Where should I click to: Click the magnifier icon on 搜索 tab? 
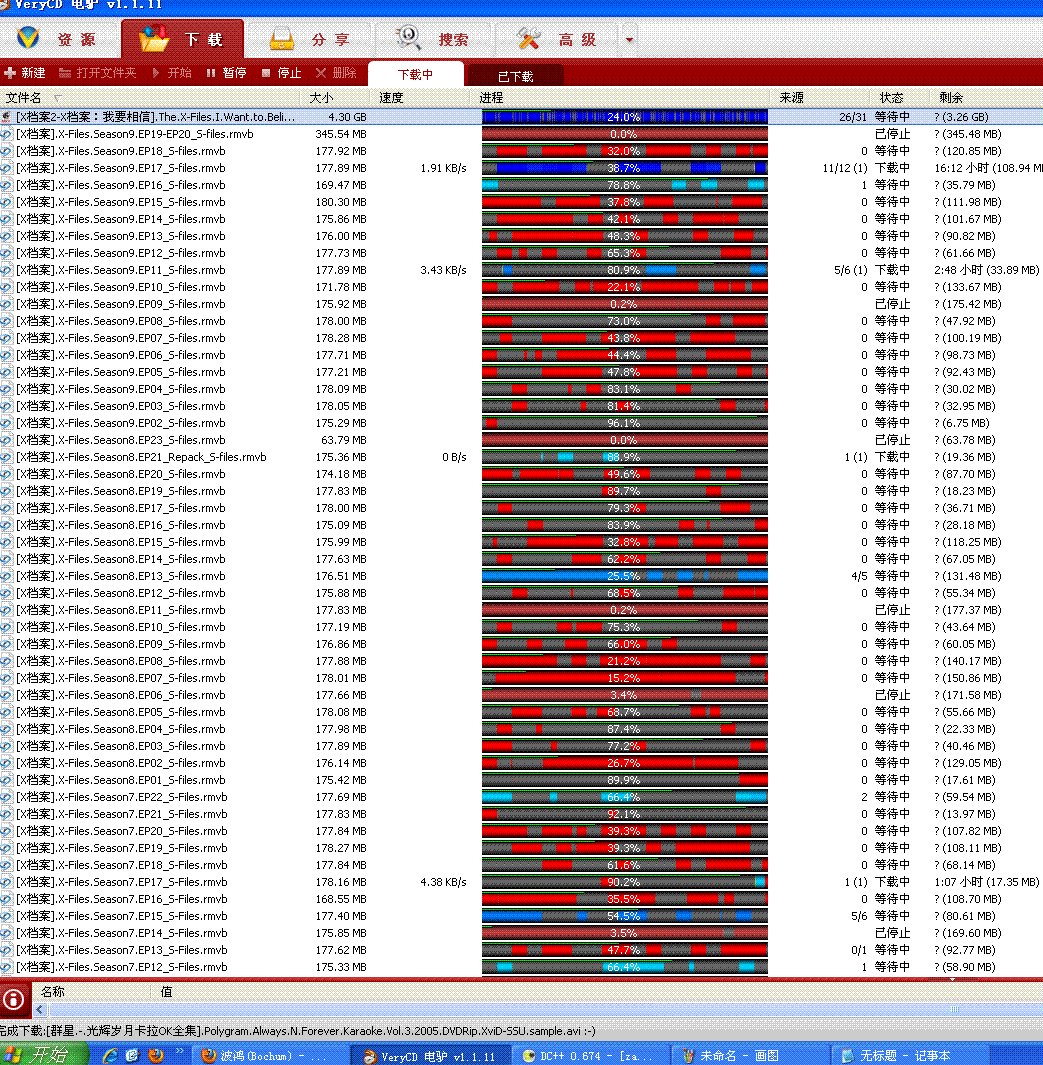tap(408, 38)
